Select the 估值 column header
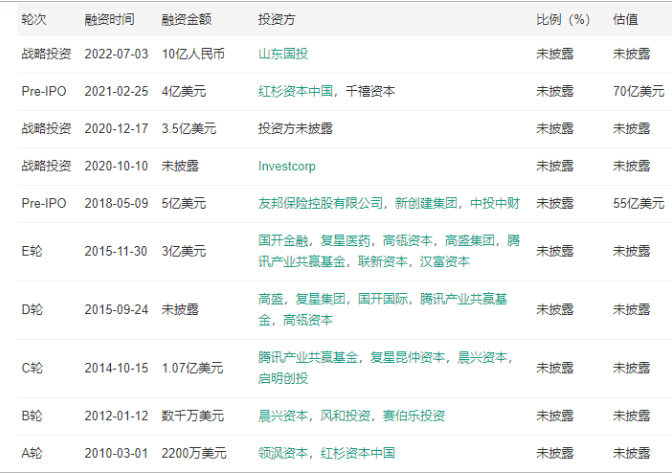The image size is (672, 474). pos(625,19)
